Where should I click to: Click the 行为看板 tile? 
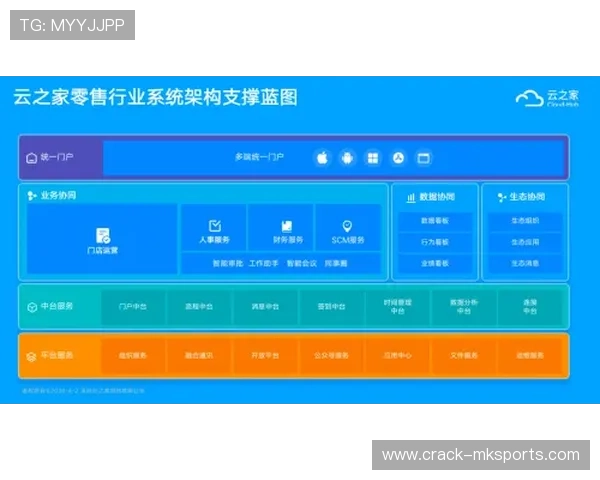(x=435, y=242)
